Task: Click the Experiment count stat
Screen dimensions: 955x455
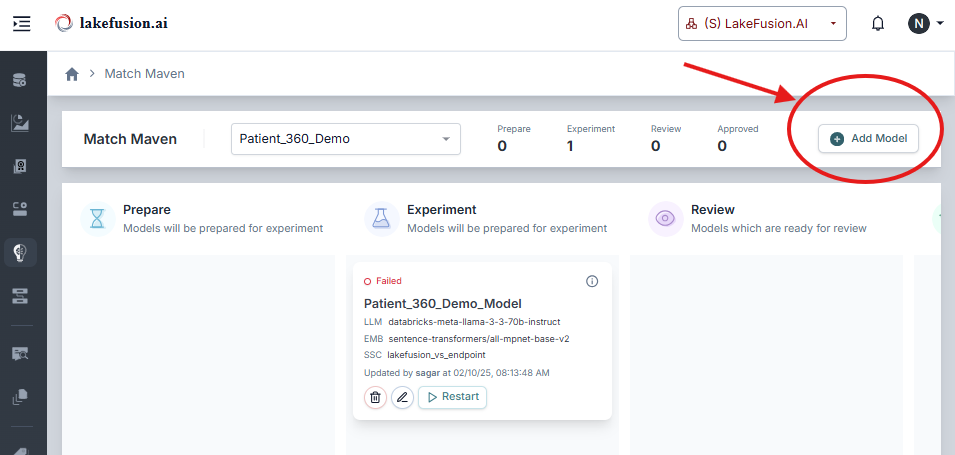Action: coord(590,138)
